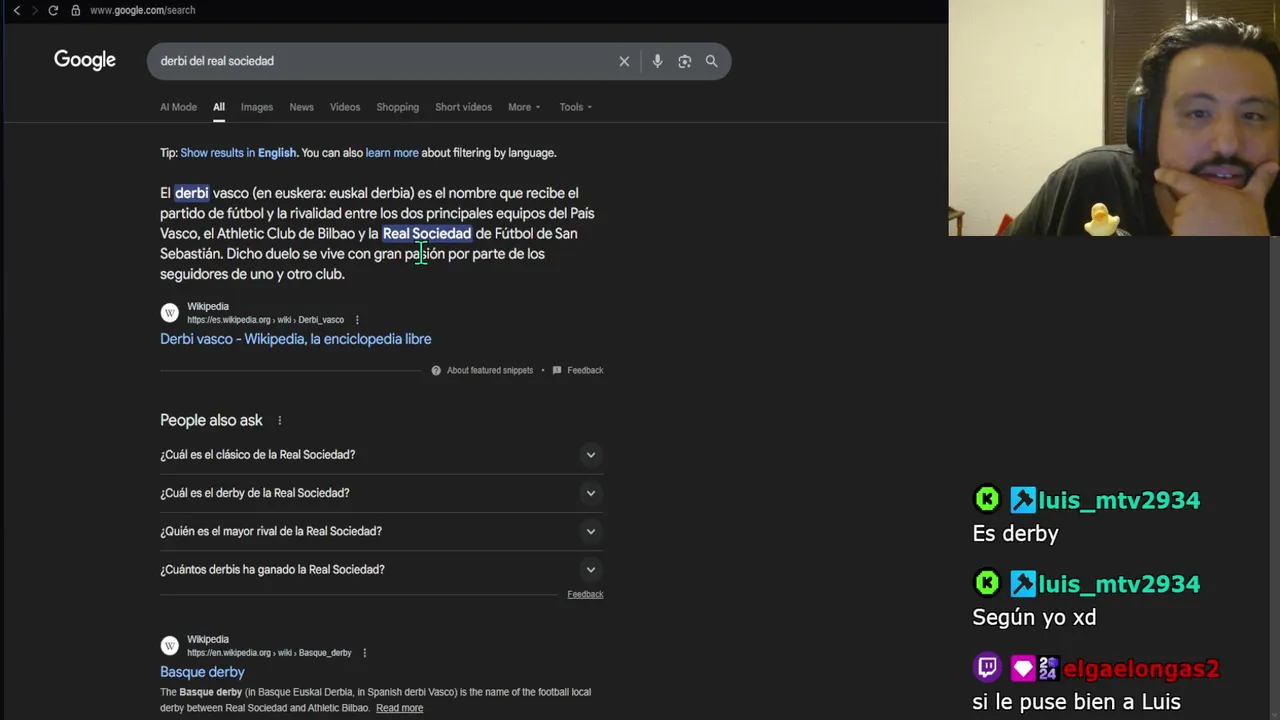The image size is (1280, 720).
Task: Click chat username elgaelongas2
Action: [1141, 669]
